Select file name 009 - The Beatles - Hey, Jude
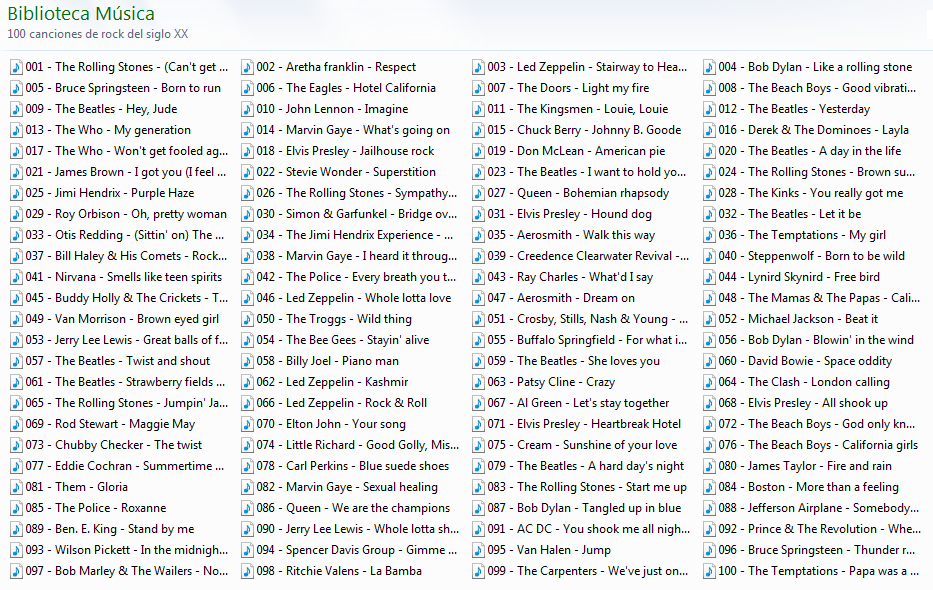 (x=101, y=109)
